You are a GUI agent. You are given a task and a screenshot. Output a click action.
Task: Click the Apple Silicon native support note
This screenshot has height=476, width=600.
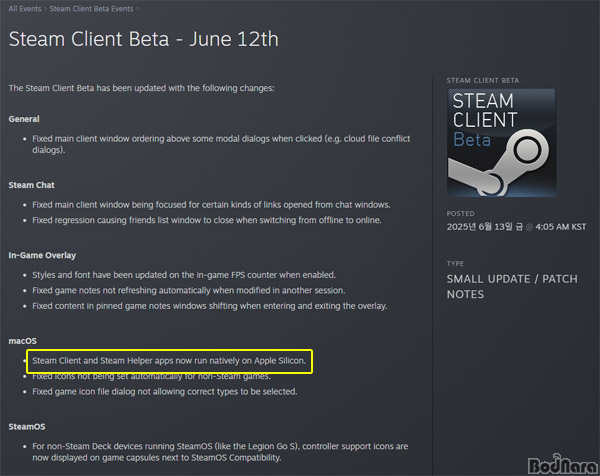click(x=169, y=361)
